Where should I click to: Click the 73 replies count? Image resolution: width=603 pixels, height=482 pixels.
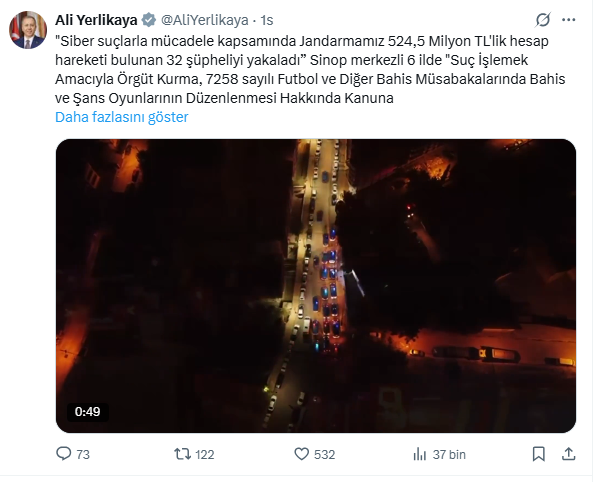coord(83,454)
